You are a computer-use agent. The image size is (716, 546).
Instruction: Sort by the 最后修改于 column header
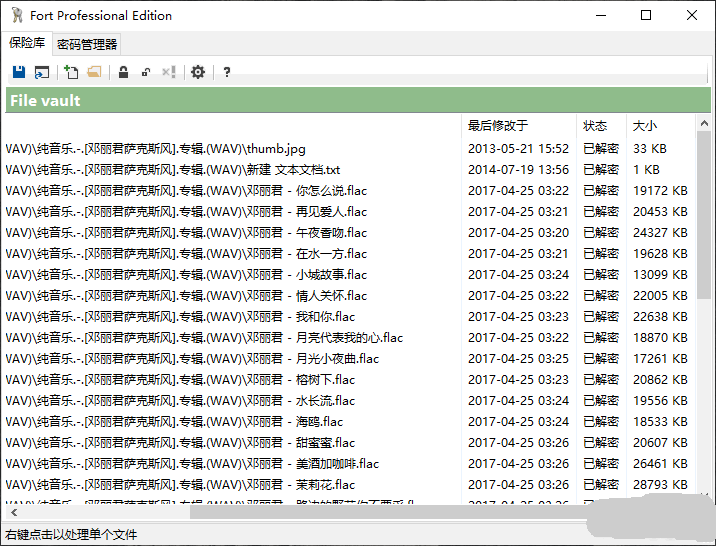coord(498,126)
